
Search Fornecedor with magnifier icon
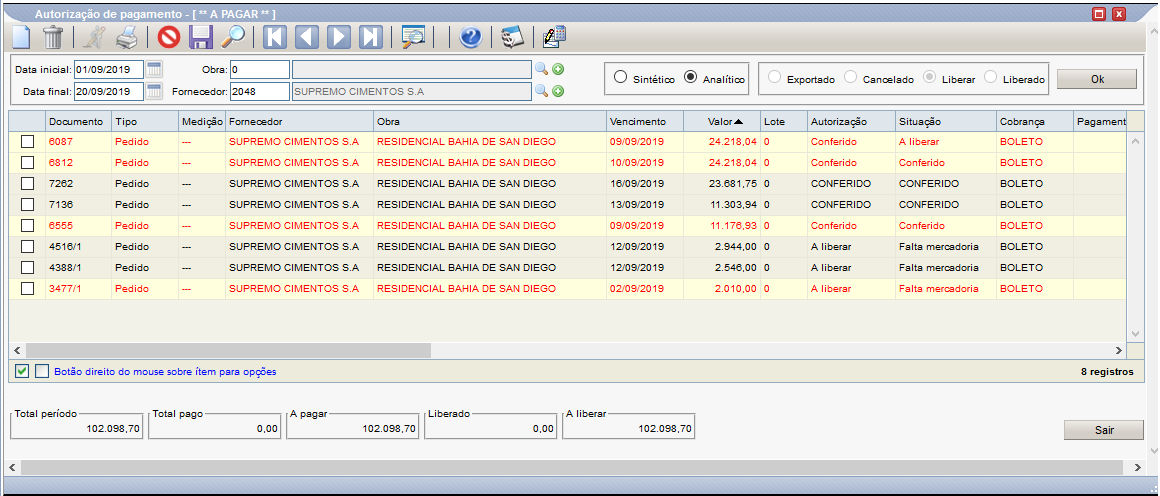click(542, 91)
